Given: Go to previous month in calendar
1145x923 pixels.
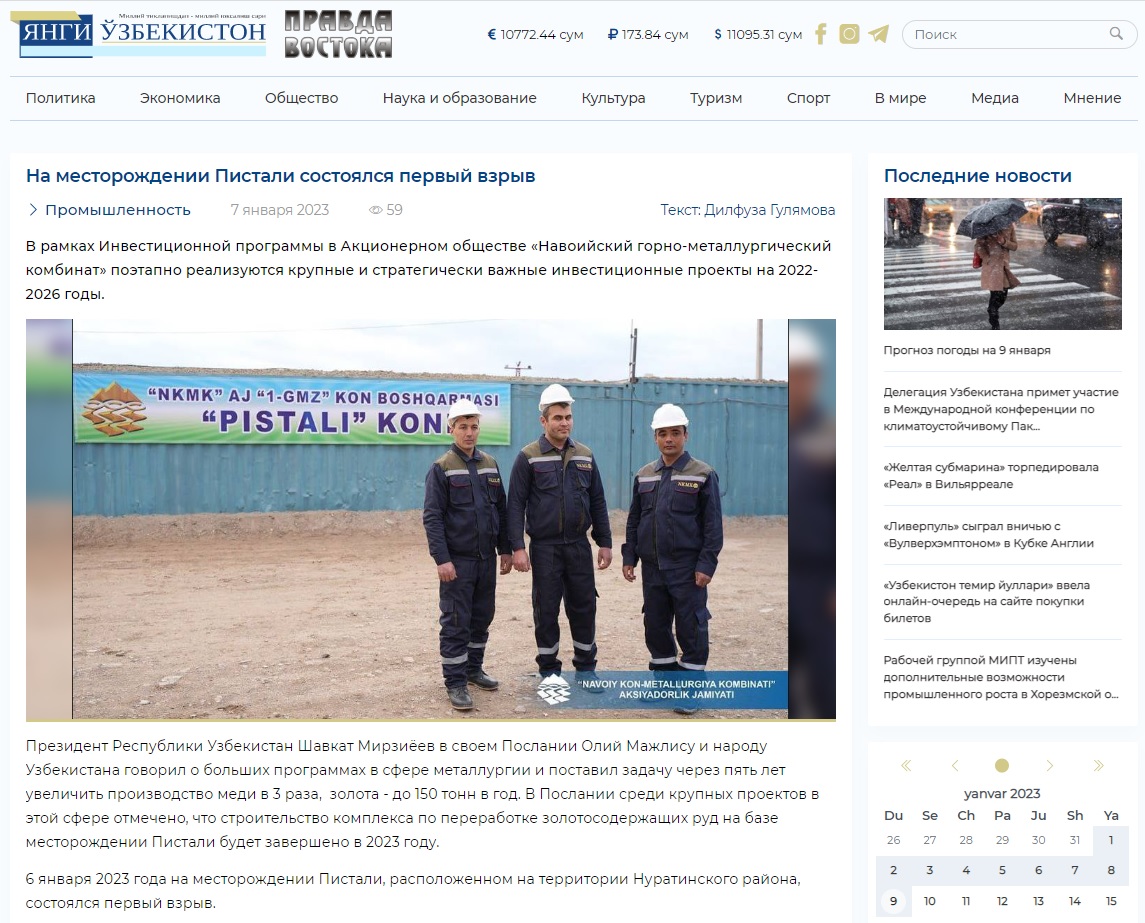Looking at the screenshot, I should coord(954,766).
